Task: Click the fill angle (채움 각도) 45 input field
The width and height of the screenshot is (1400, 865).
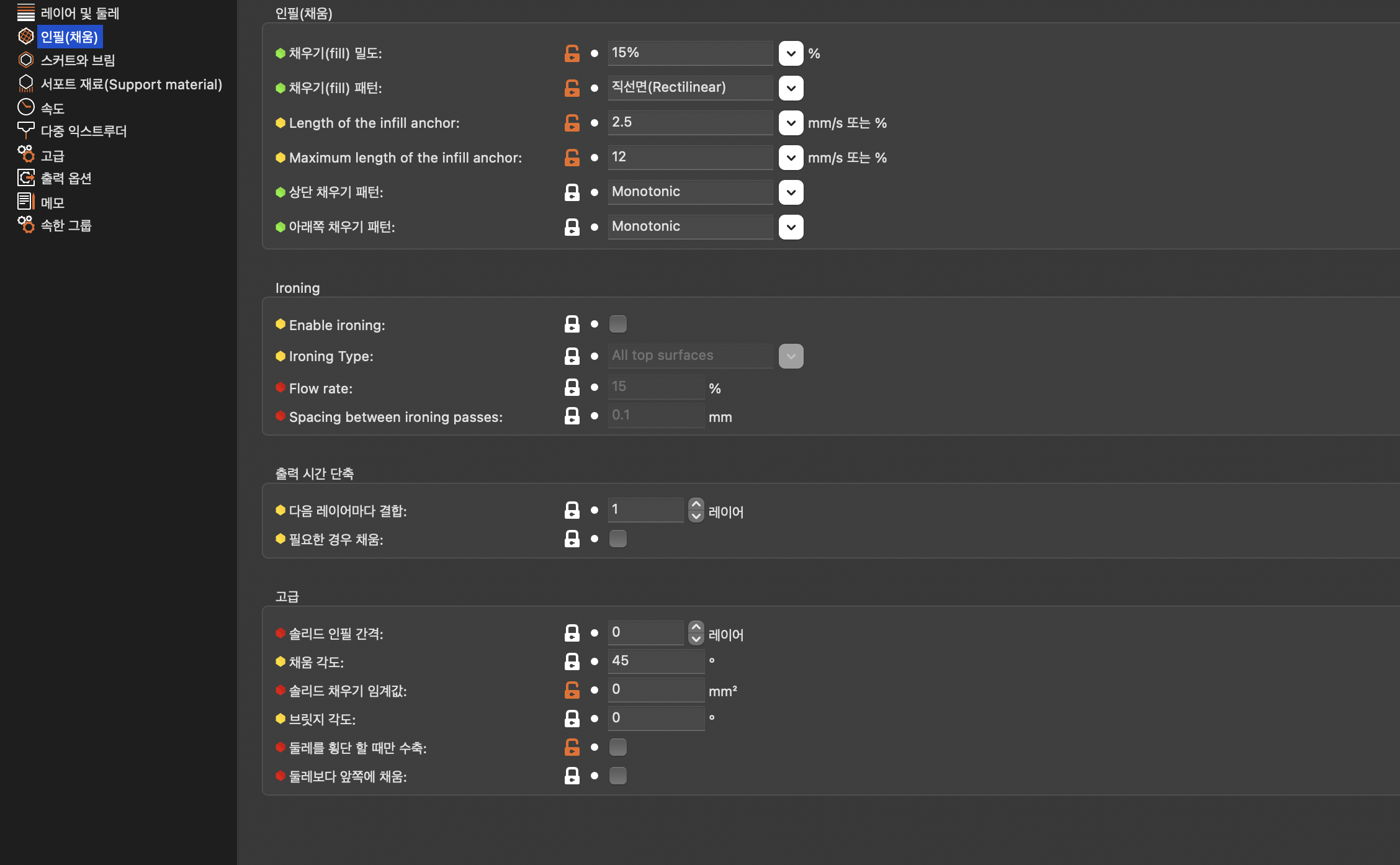Action: [655, 661]
